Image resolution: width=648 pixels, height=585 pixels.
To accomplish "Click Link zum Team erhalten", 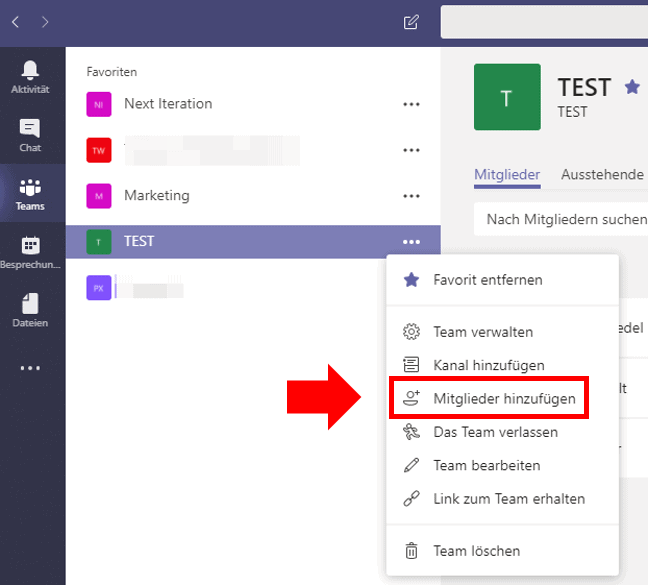I will tap(508, 498).
